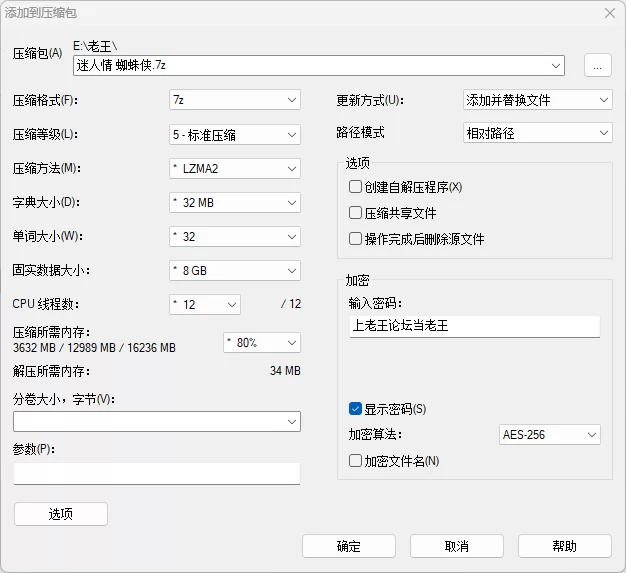The height and width of the screenshot is (573, 626).
Task: Enable the encrypt file names checkbox
Action: (x=355, y=461)
